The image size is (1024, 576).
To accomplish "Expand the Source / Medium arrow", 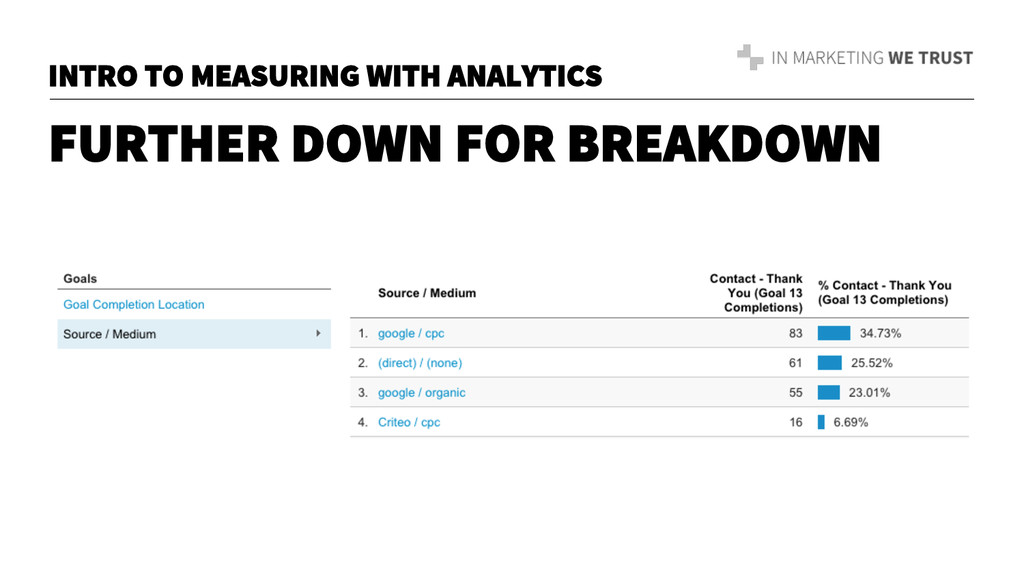I will (318, 333).
